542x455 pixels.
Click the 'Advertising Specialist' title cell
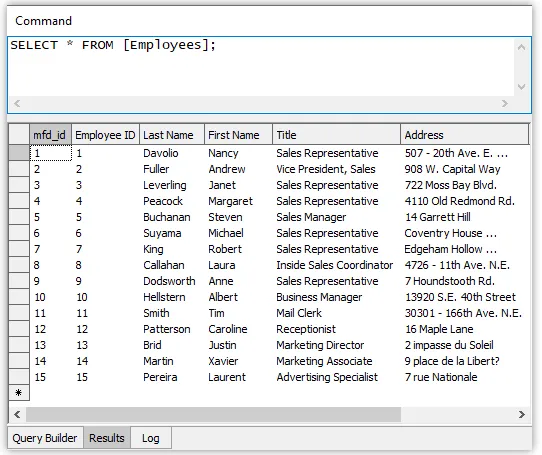(336, 377)
